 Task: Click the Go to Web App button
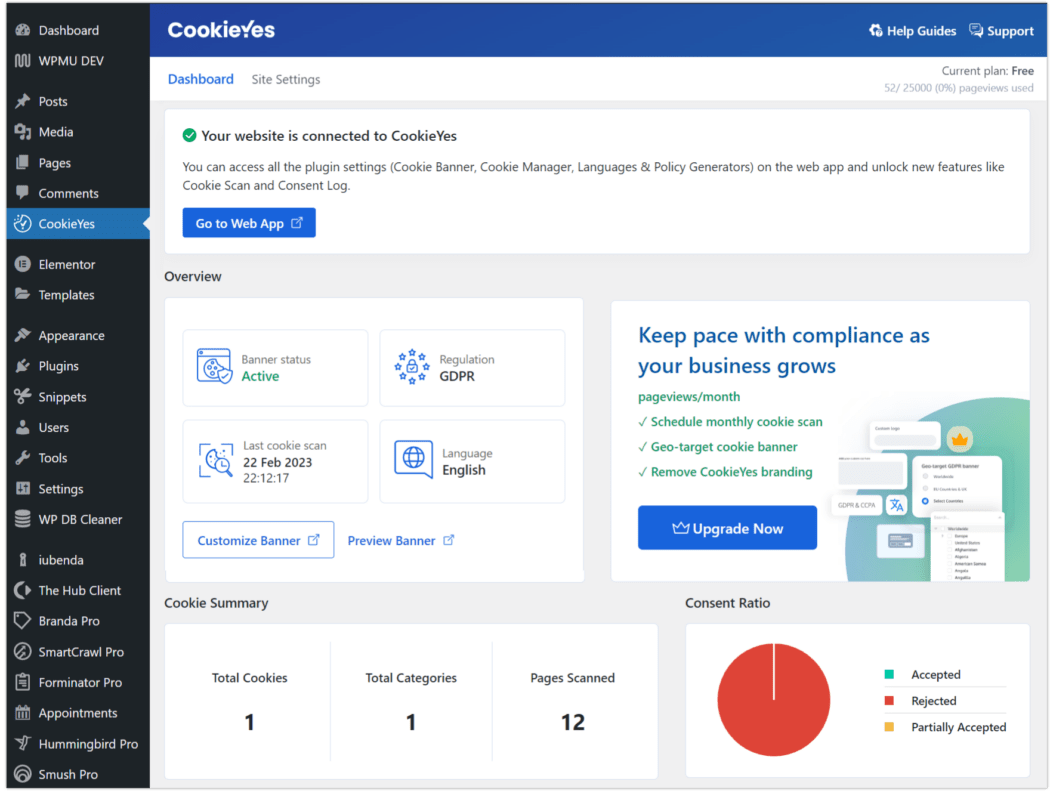248,222
